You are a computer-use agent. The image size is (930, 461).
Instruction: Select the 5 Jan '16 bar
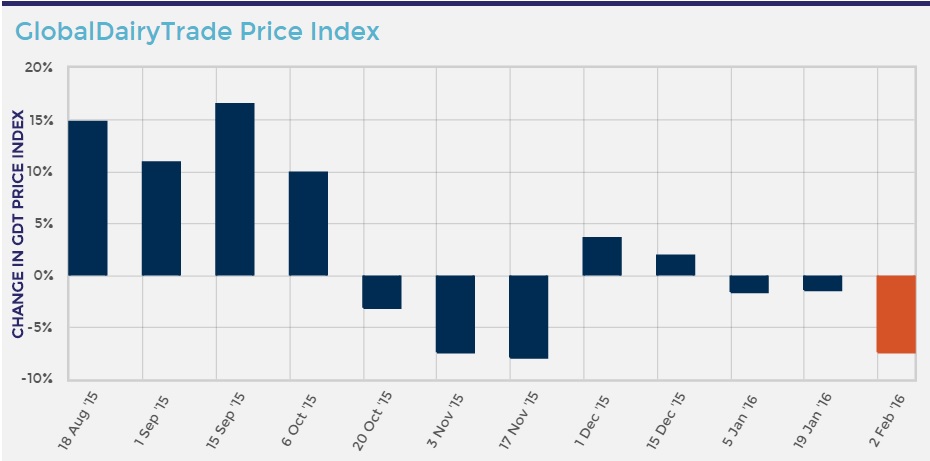click(749, 284)
